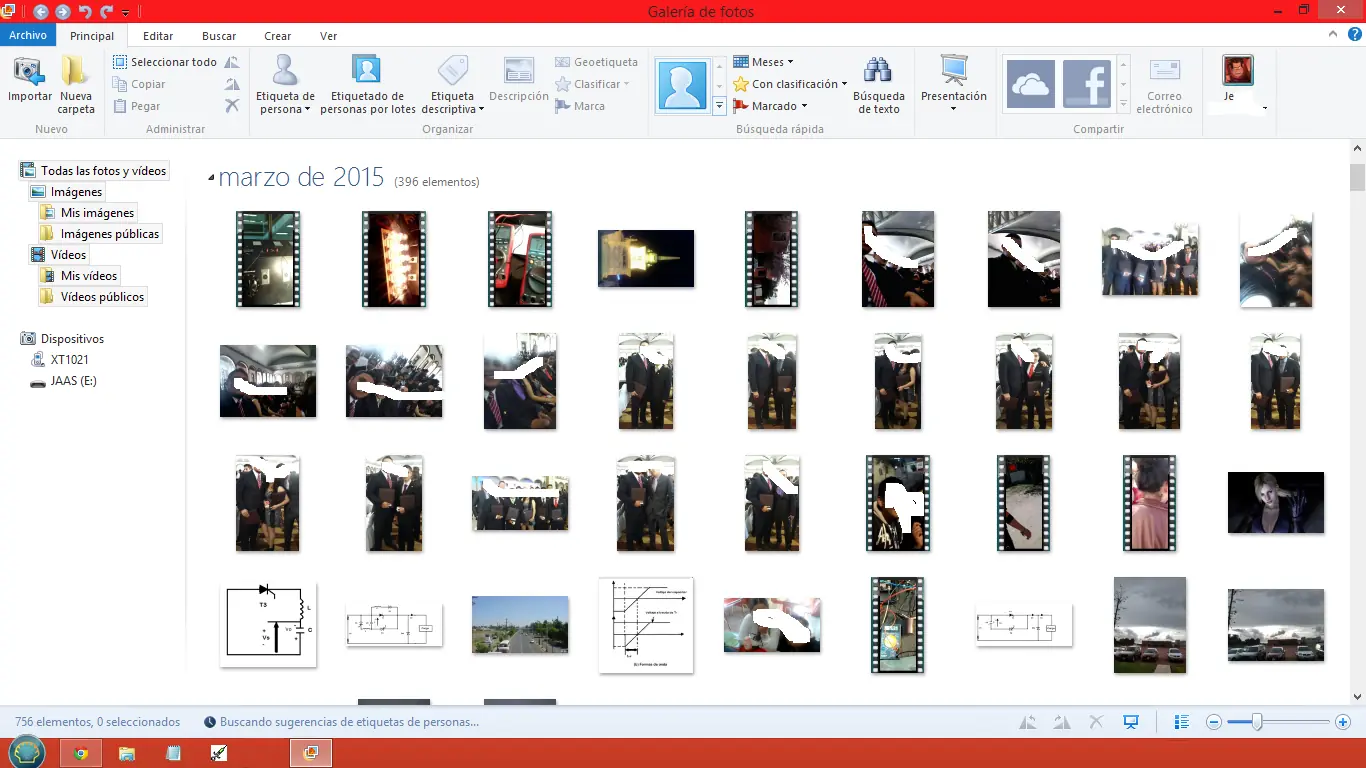Open the Archivo menu

pos(28,35)
